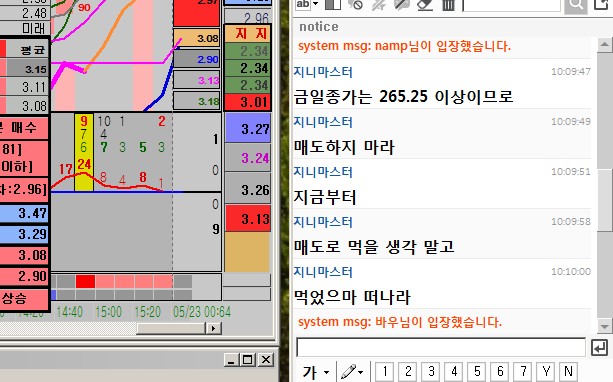Click quick-reply button N
The width and height of the screenshot is (613, 382).
coord(569,371)
